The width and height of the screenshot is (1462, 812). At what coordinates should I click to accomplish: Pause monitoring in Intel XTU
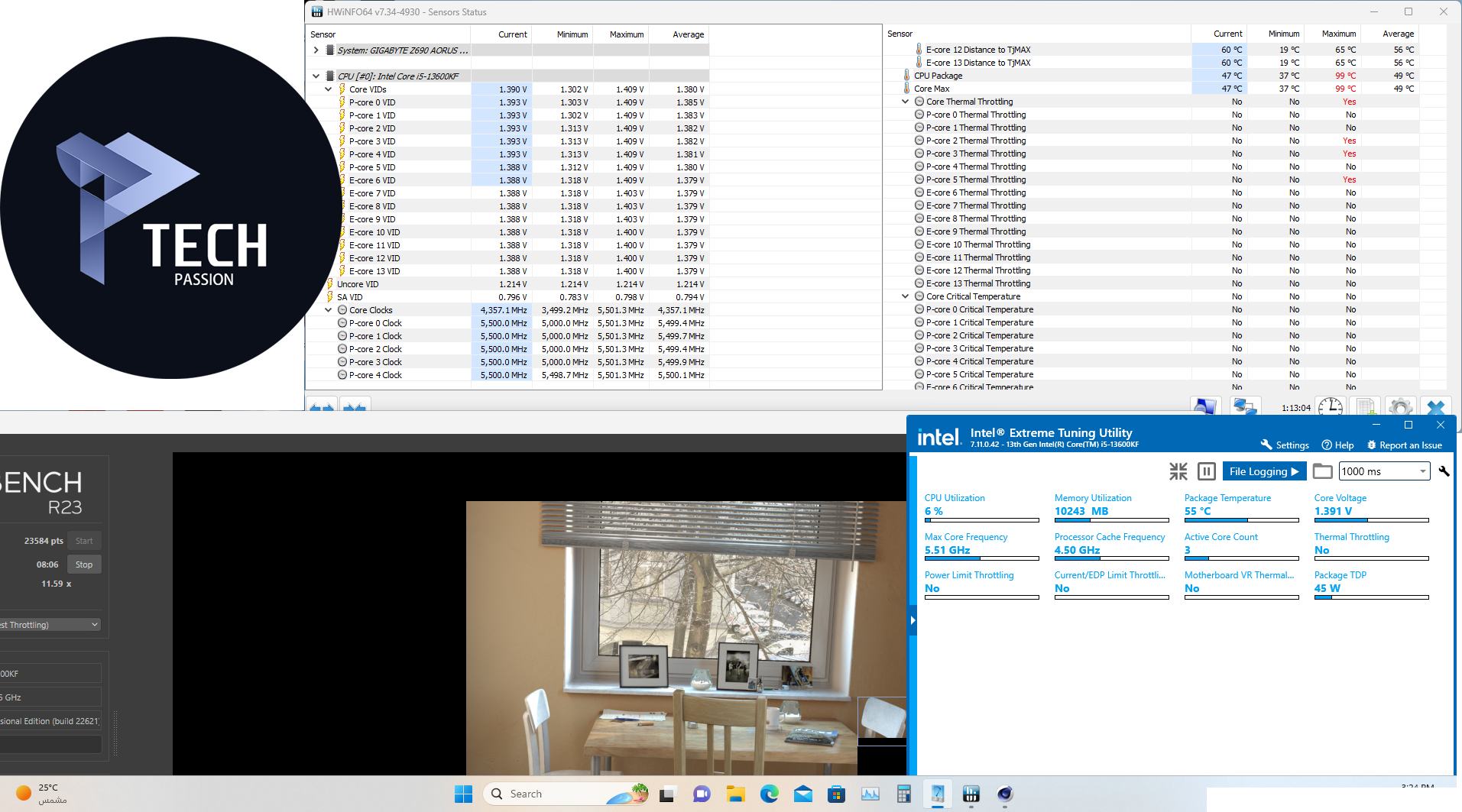[x=1207, y=471]
